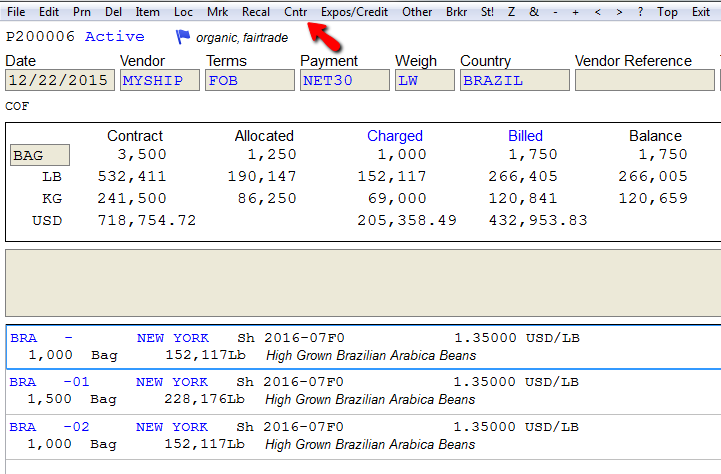
Task: Go to next record with > menu item
Action: [x=619, y=11]
